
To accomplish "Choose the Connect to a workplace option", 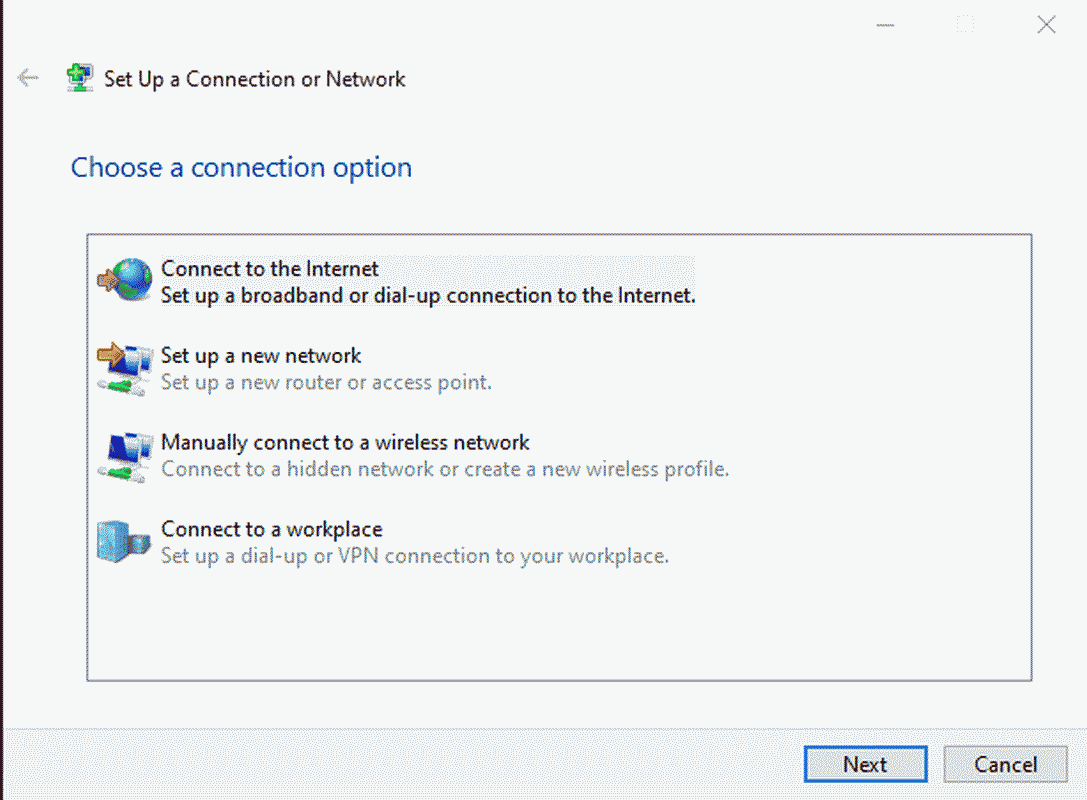I will tap(415, 542).
